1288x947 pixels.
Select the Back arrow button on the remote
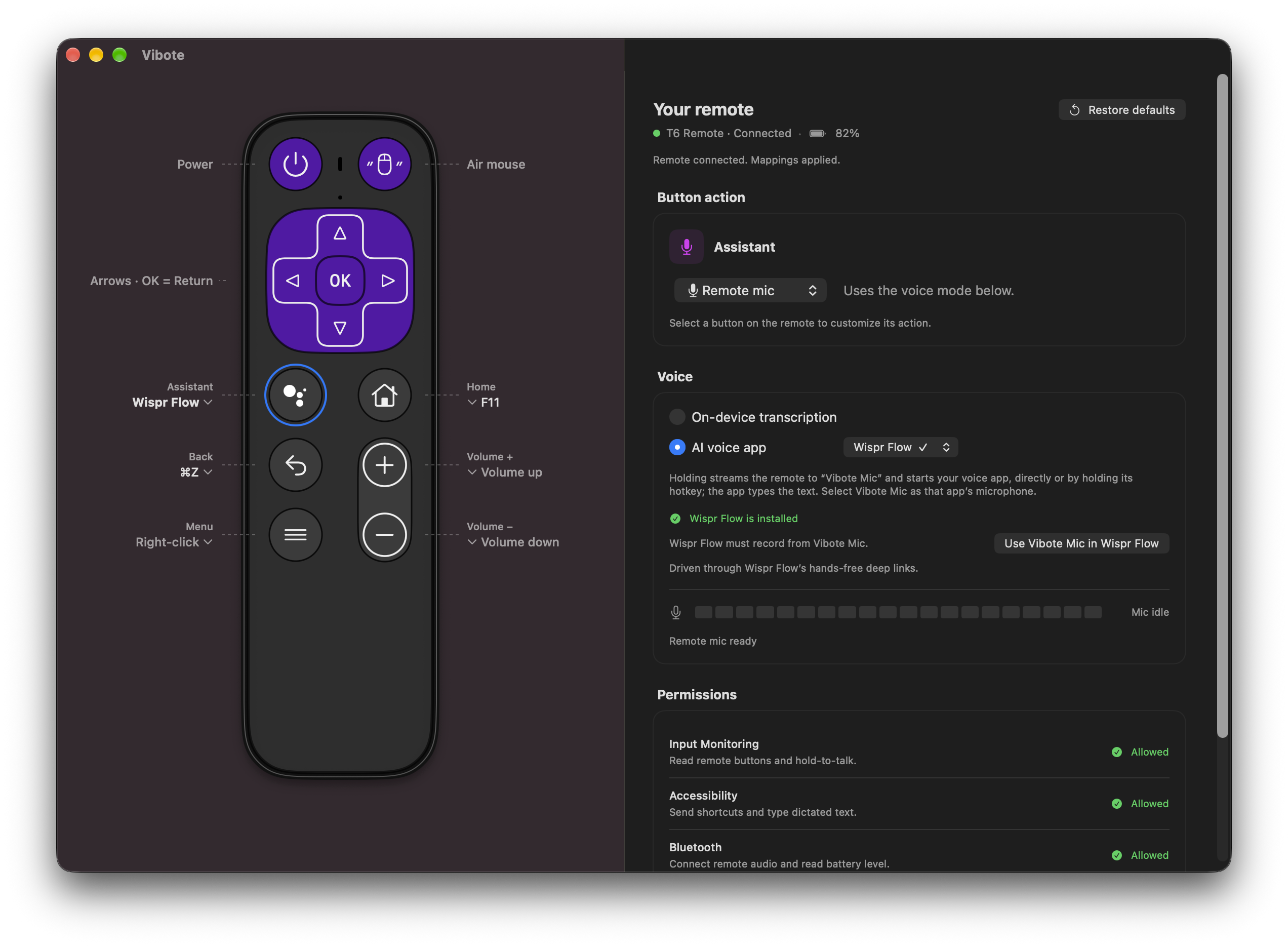[296, 465]
